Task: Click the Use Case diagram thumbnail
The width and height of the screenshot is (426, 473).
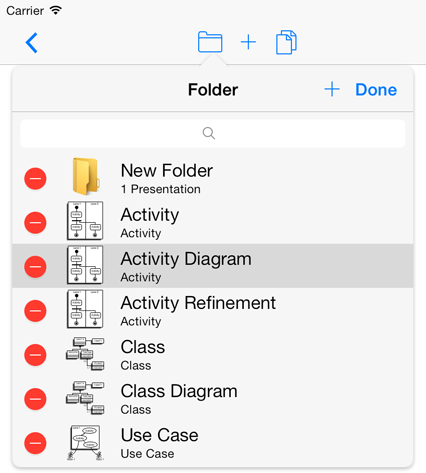Action: [85, 442]
